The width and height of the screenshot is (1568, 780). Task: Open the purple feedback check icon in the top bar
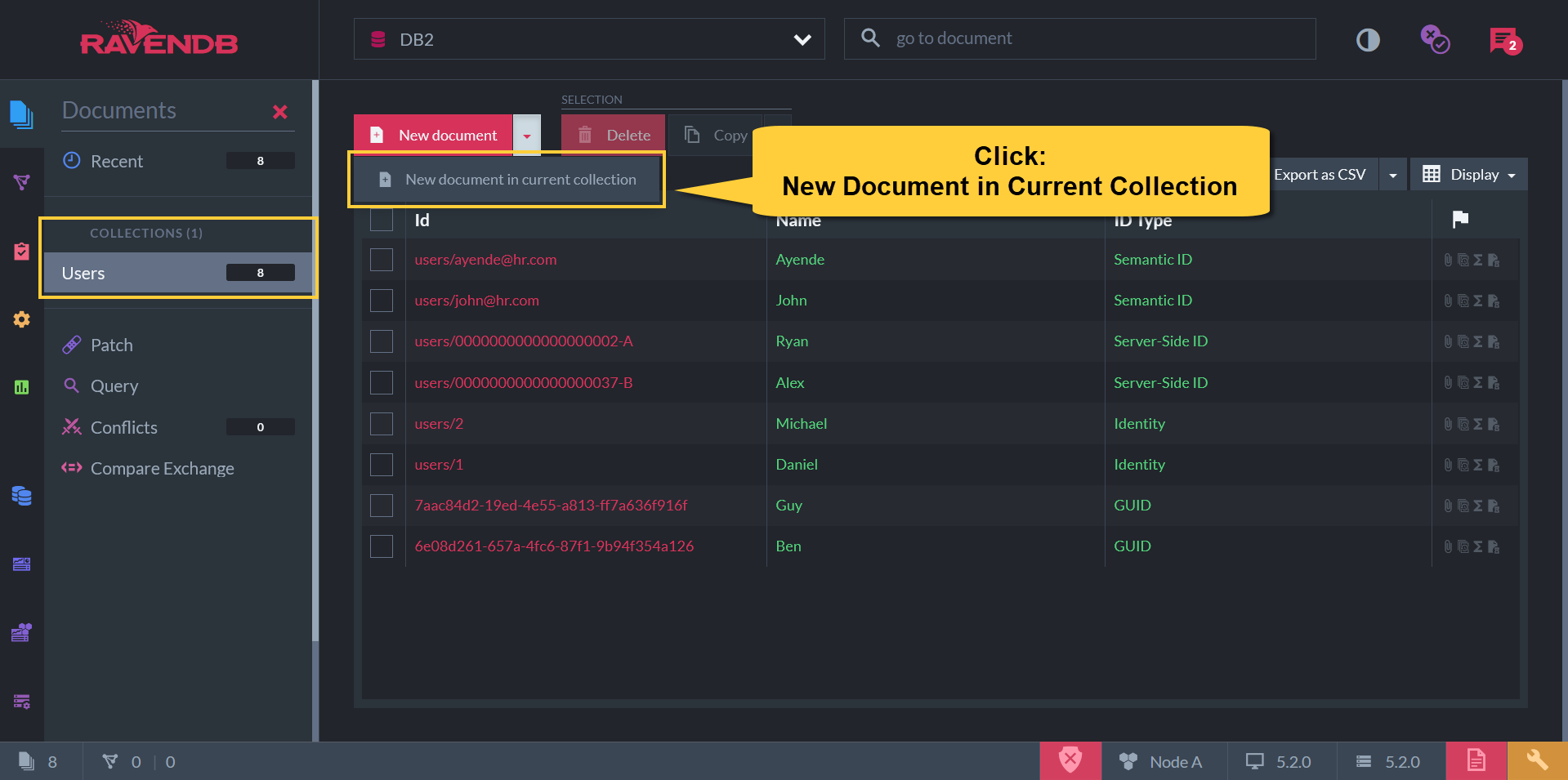pos(1435,39)
